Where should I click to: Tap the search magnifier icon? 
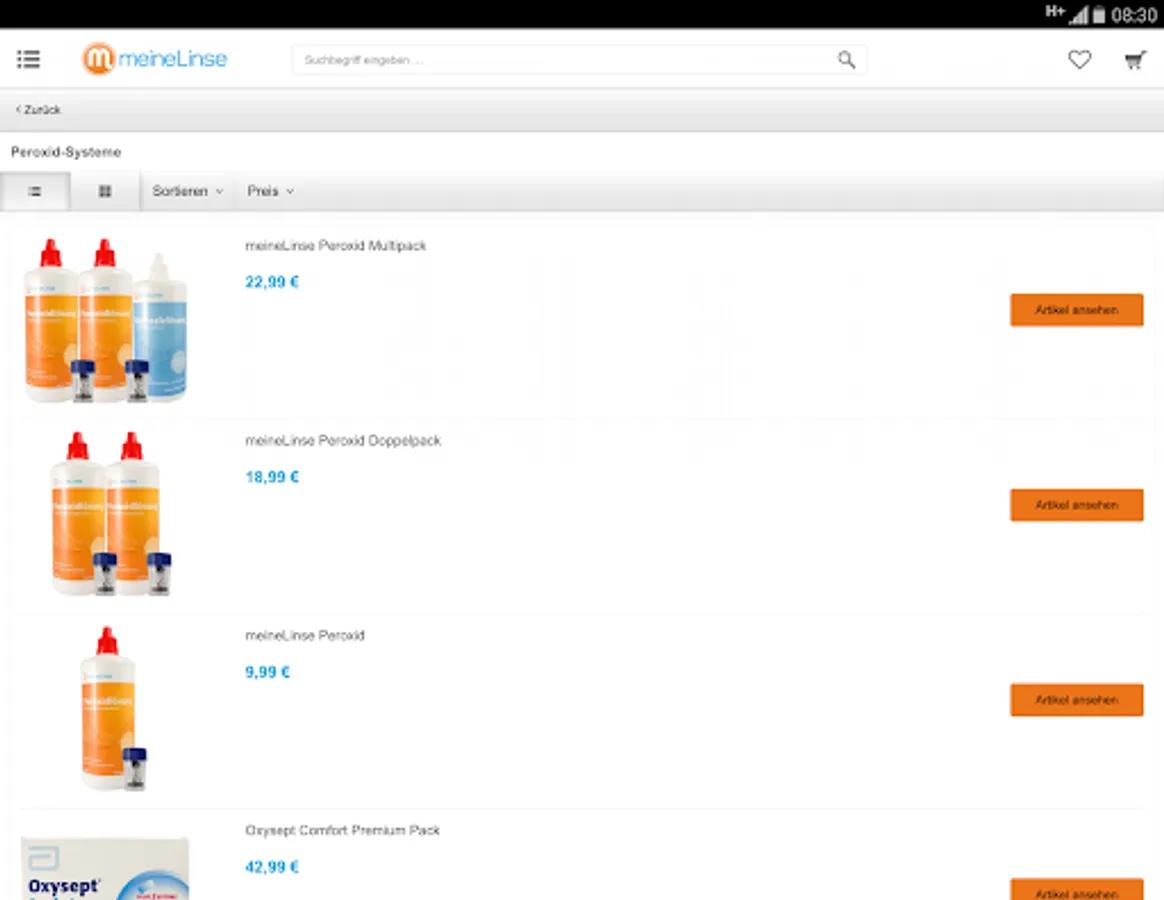pos(846,59)
